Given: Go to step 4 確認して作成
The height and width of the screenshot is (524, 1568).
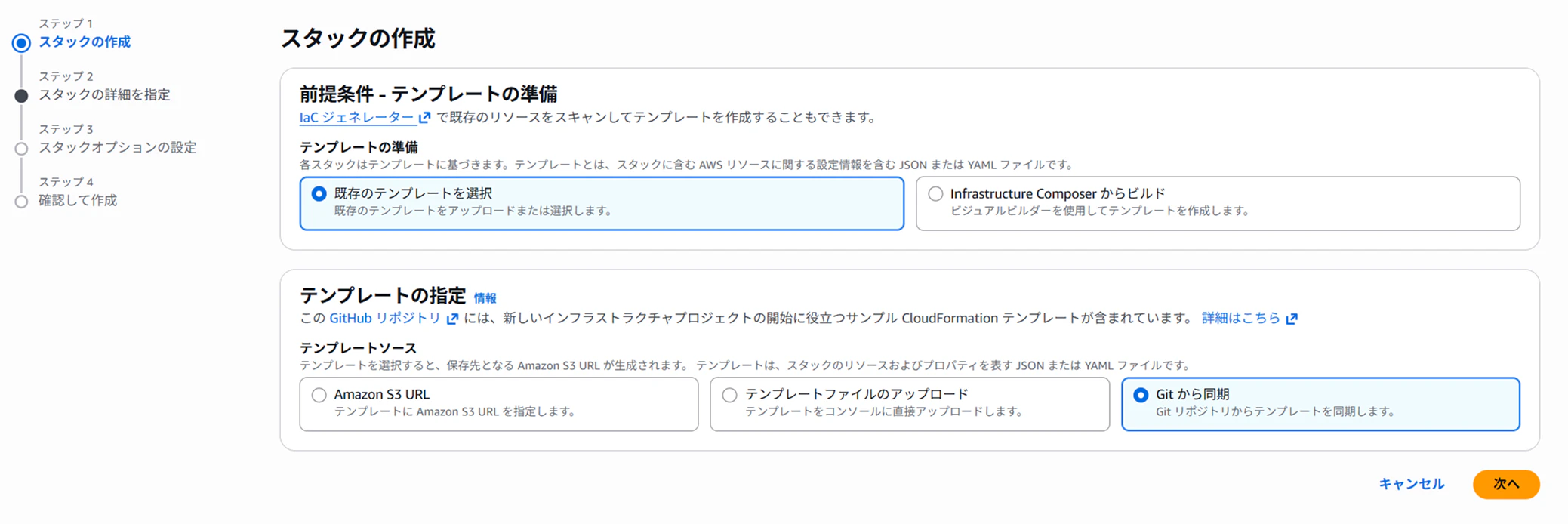Looking at the screenshot, I should pos(78,201).
